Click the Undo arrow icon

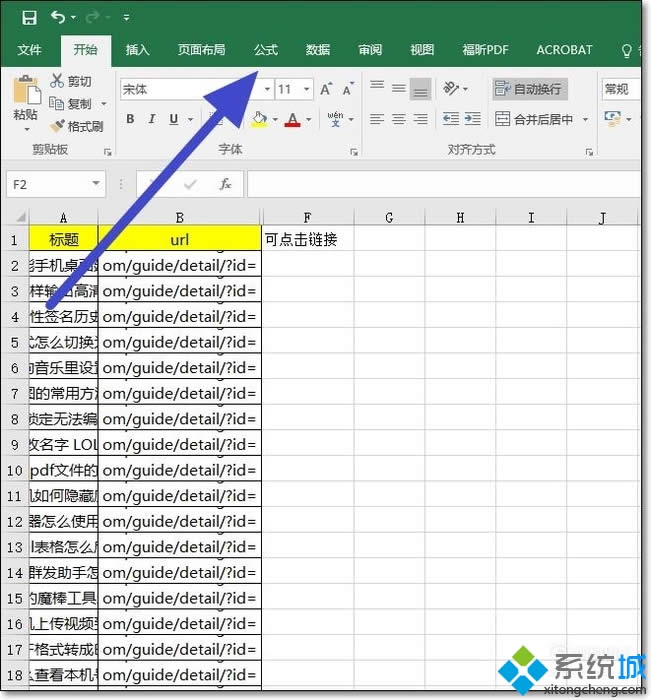pyautogui.click(x=58, y=17)
